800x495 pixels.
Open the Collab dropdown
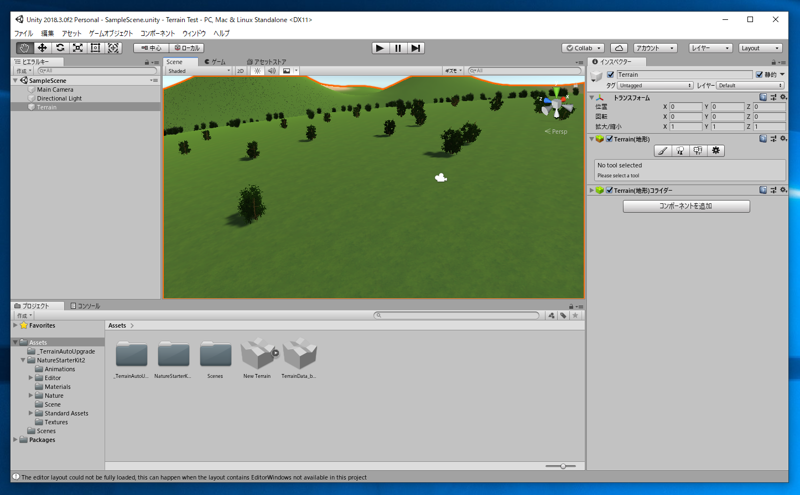pyautogui.click(x=583, y=48)
